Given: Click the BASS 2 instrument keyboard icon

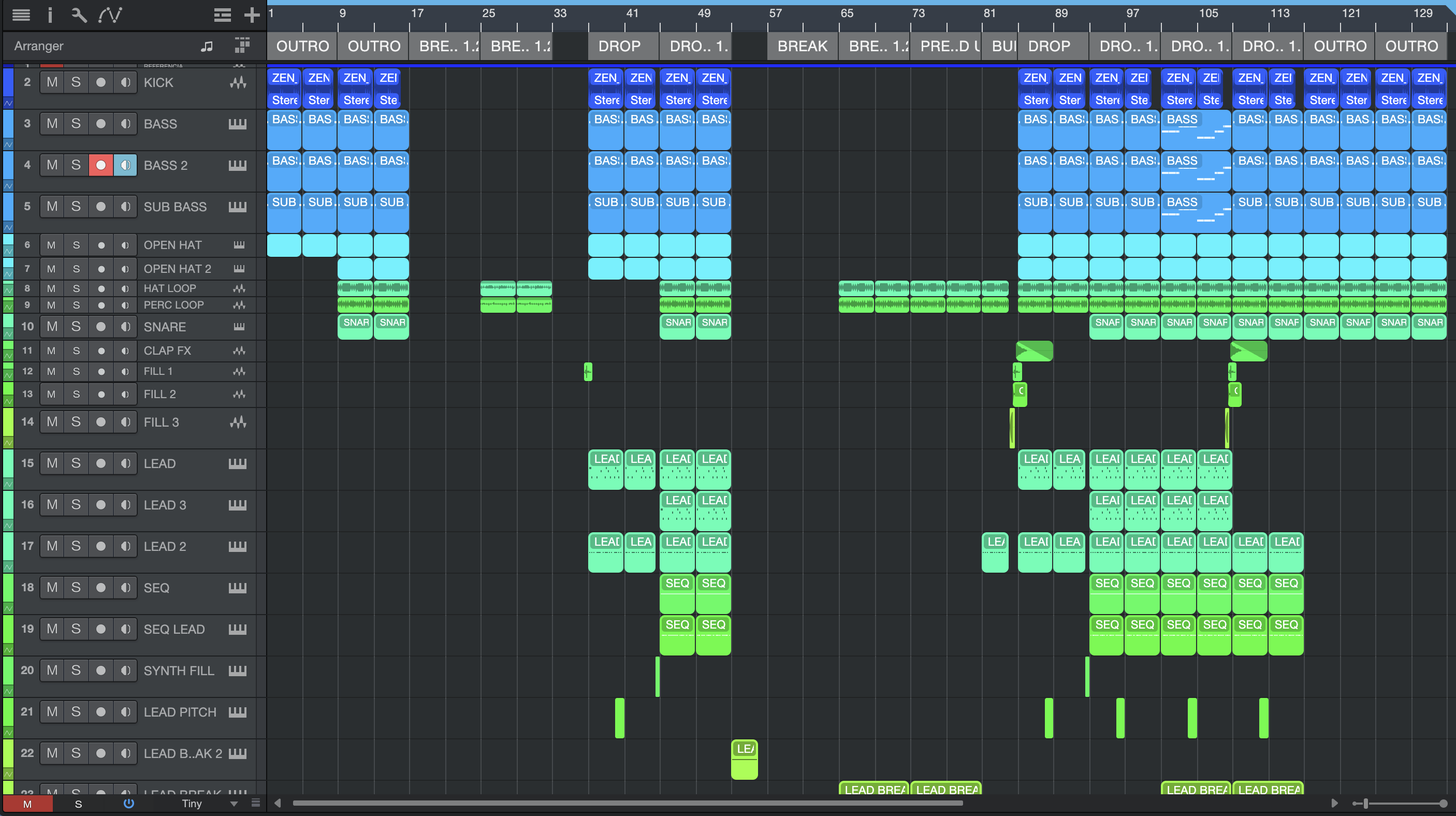Looking at the screenshot, I should 237,165.
